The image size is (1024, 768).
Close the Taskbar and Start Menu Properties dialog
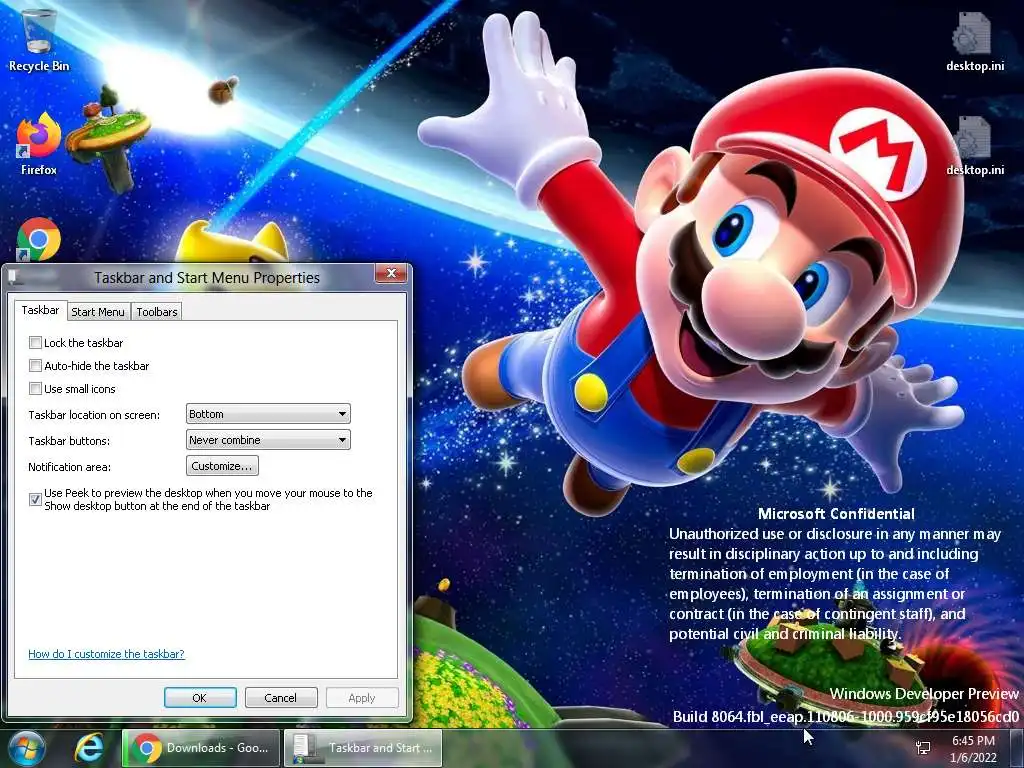coord(391,273)
